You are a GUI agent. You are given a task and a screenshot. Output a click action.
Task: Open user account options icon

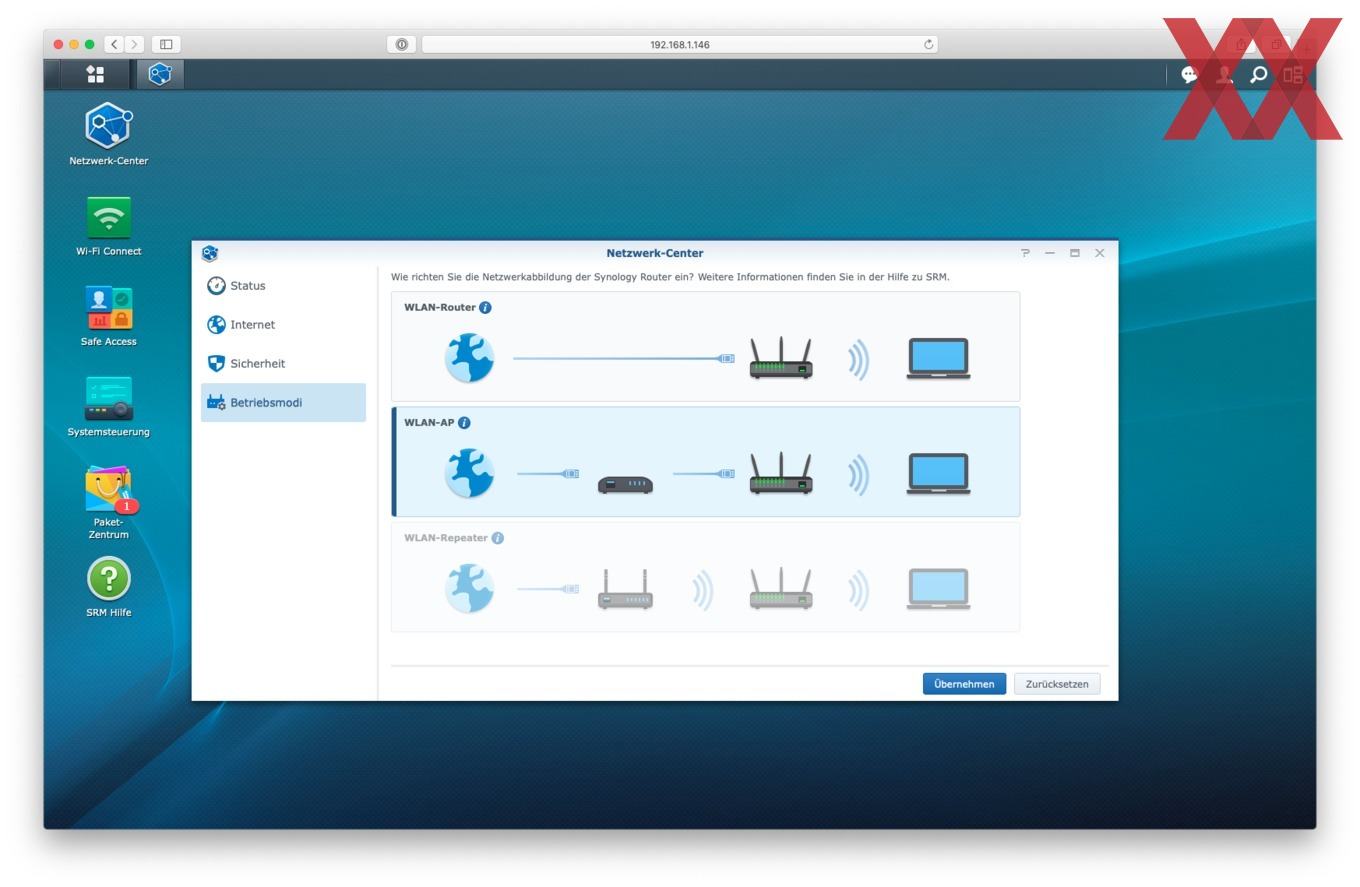[x=1224, y=75]
